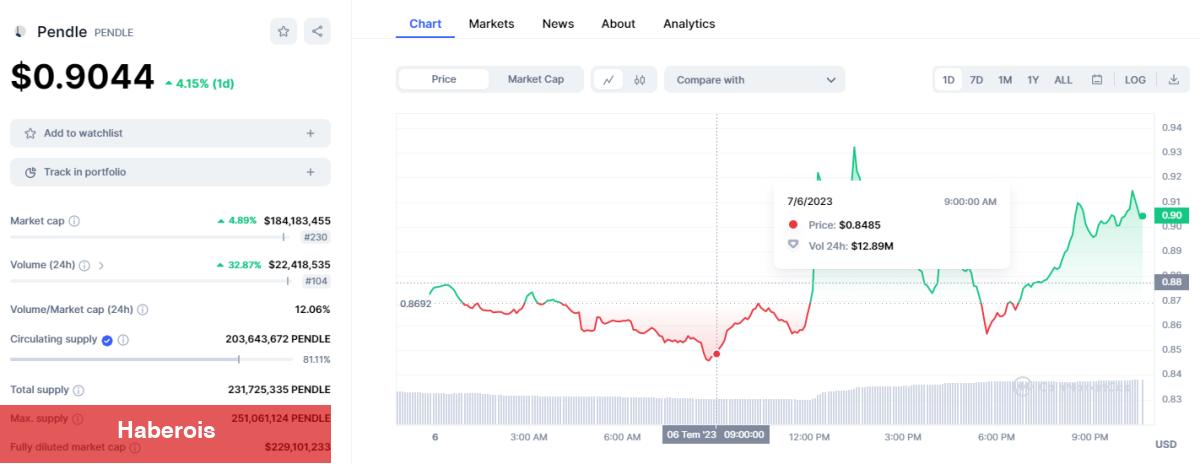Click the 4.15% (1d) price change
Image resolution: width=1200 pixels, height=464 pixels.
point(199,83)
